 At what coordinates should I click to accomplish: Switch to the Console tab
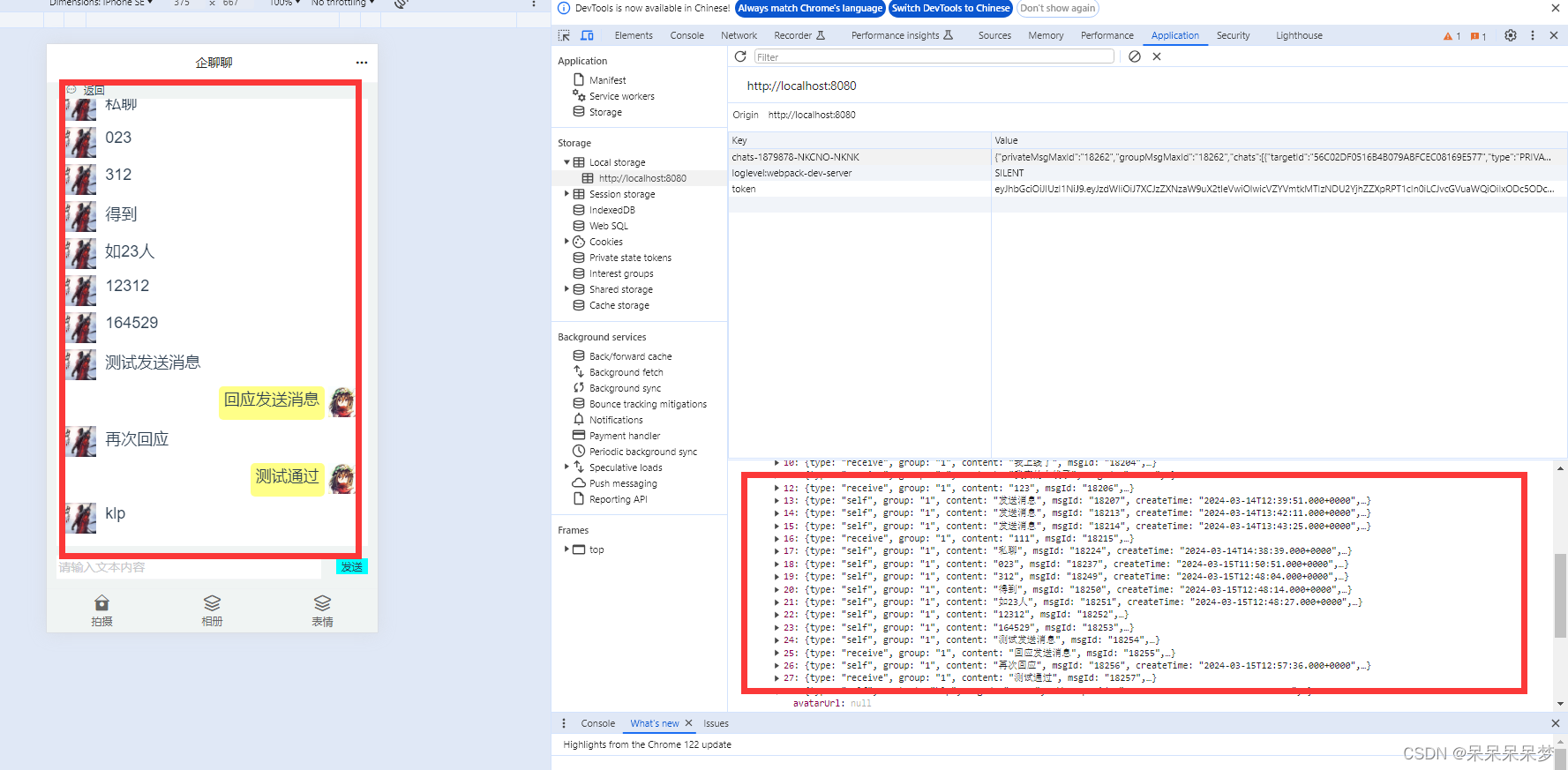click(686, 36)
